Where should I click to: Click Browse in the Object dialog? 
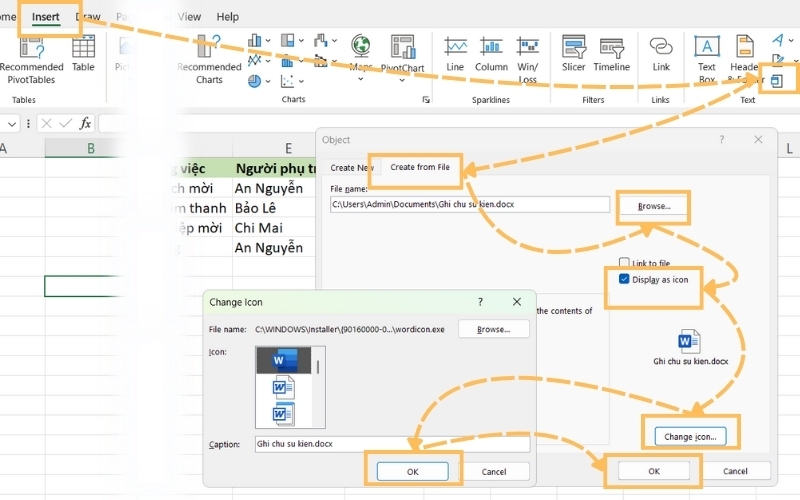click(654, 206)
